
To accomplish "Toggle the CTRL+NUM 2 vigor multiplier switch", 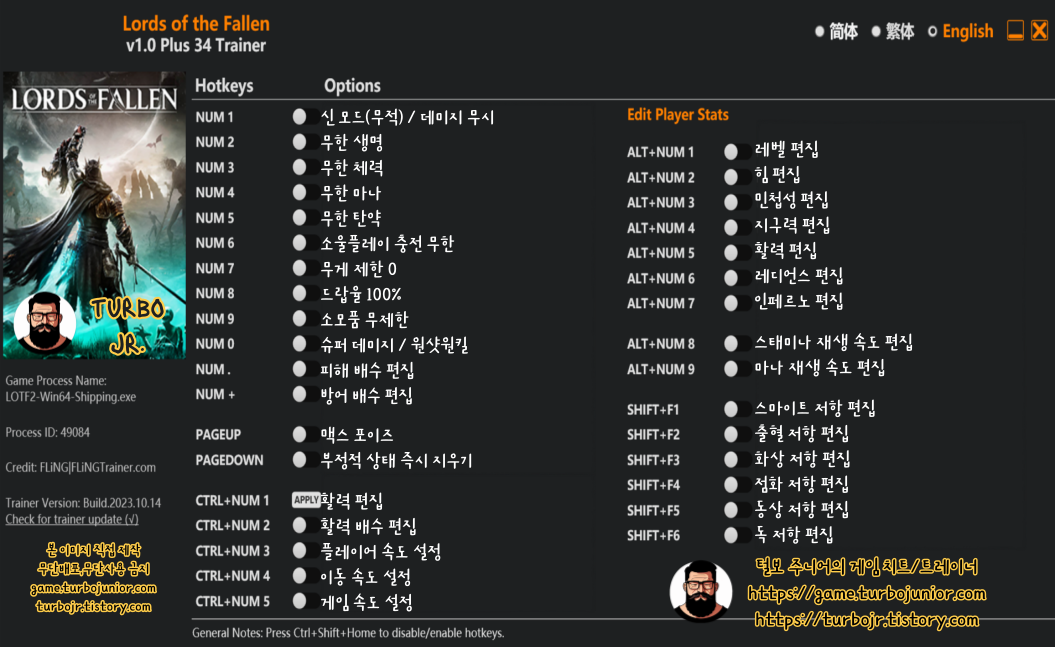I will [305, 525].
